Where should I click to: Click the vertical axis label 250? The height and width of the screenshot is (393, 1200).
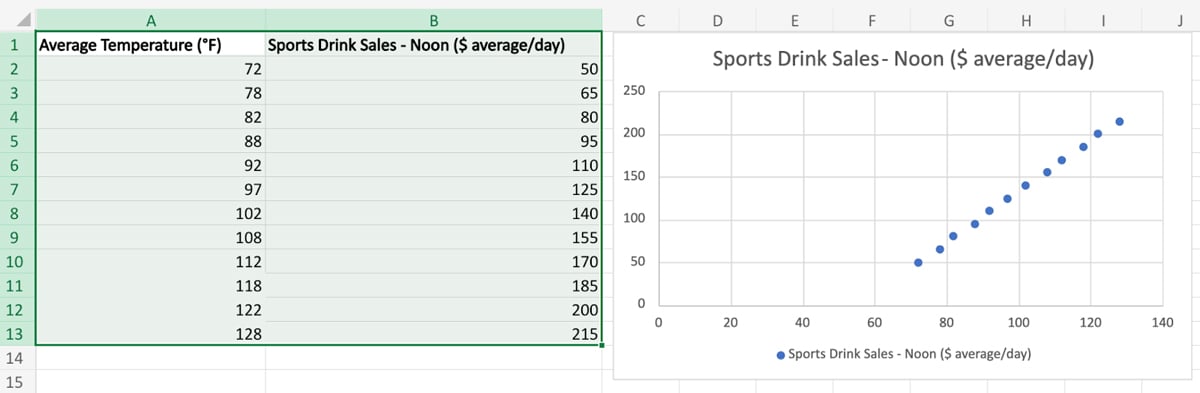click(634, 91)
